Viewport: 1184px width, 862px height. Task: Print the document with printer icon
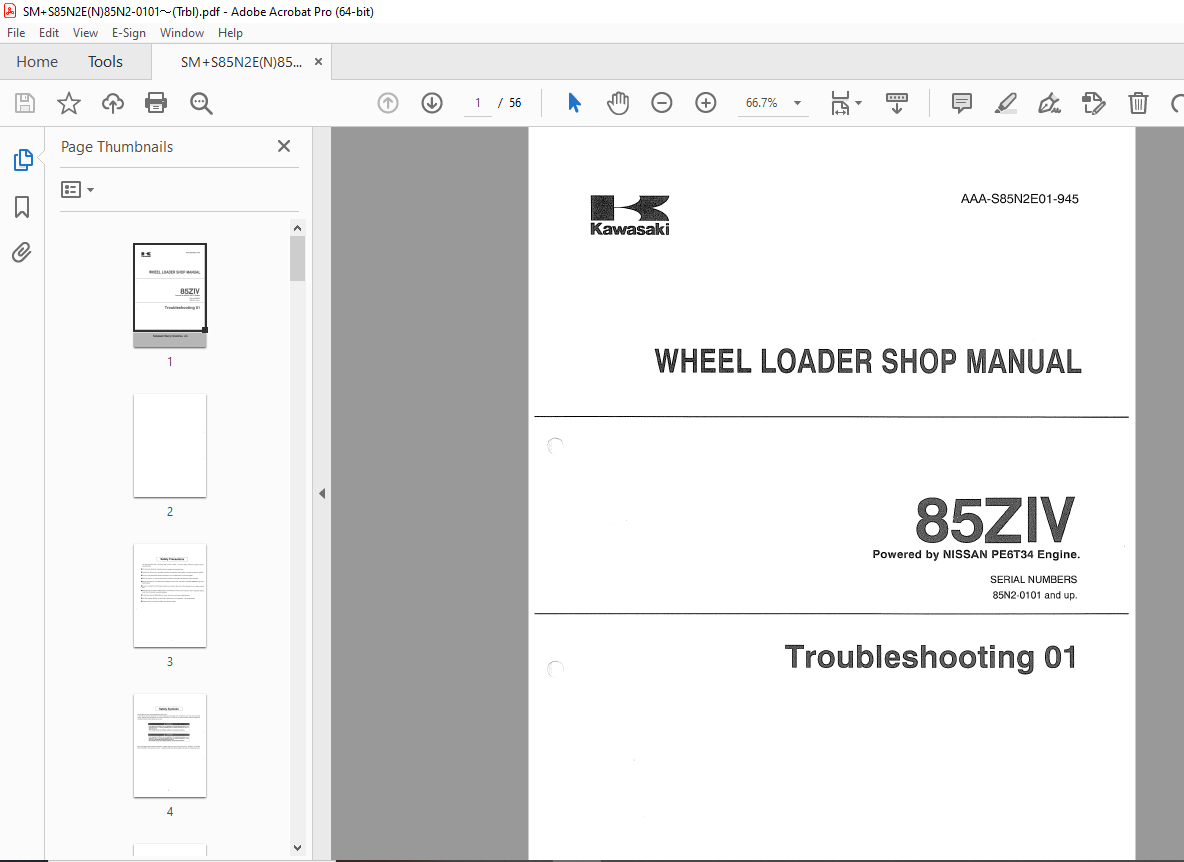[156, 103]
